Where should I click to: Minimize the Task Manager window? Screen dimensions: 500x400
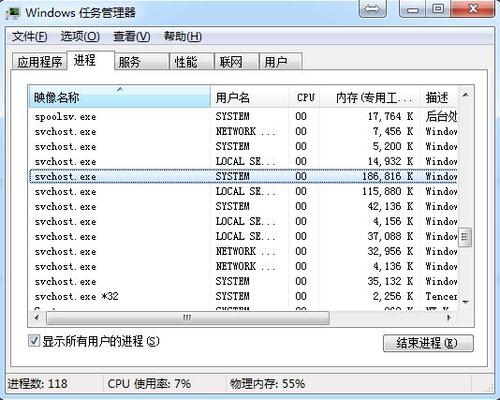point(412,8)
